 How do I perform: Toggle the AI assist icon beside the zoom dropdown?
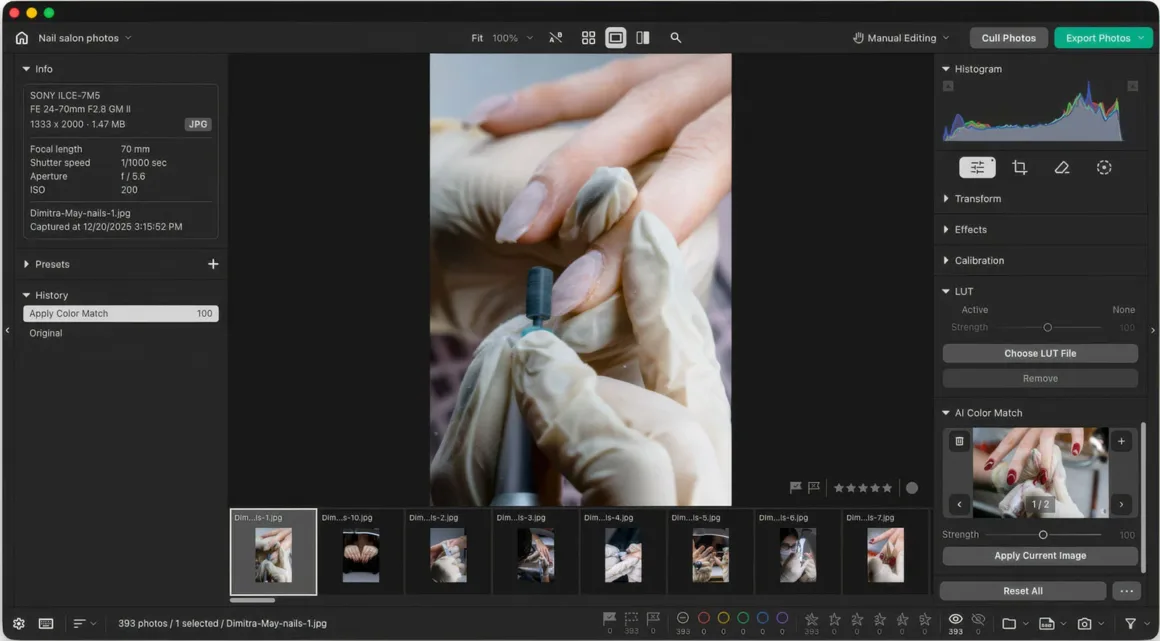click(x=556, y=38)
